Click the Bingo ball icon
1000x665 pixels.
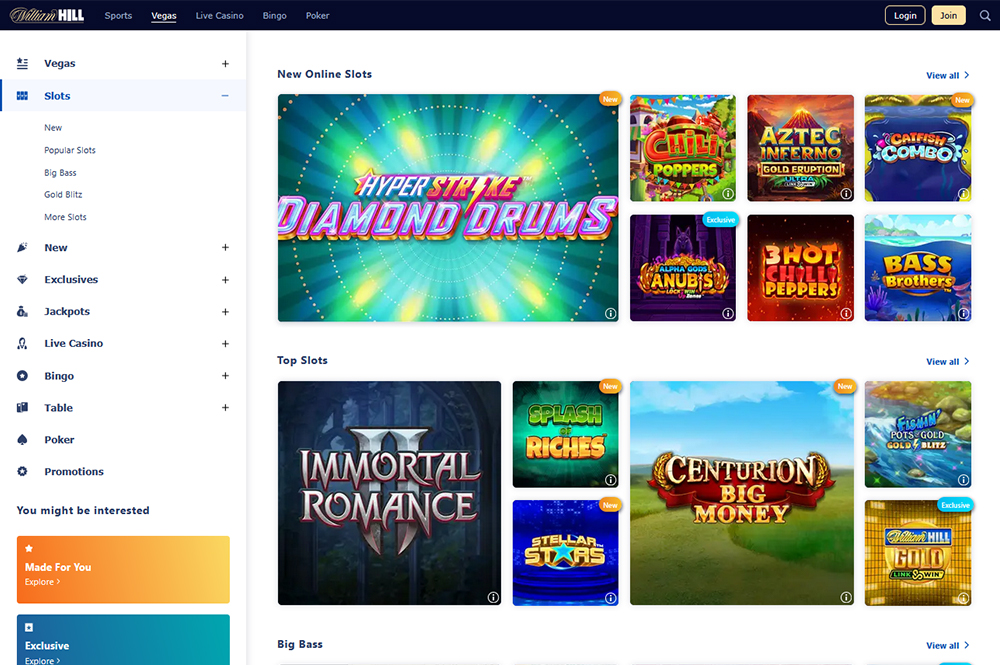(x=22, y=376)
